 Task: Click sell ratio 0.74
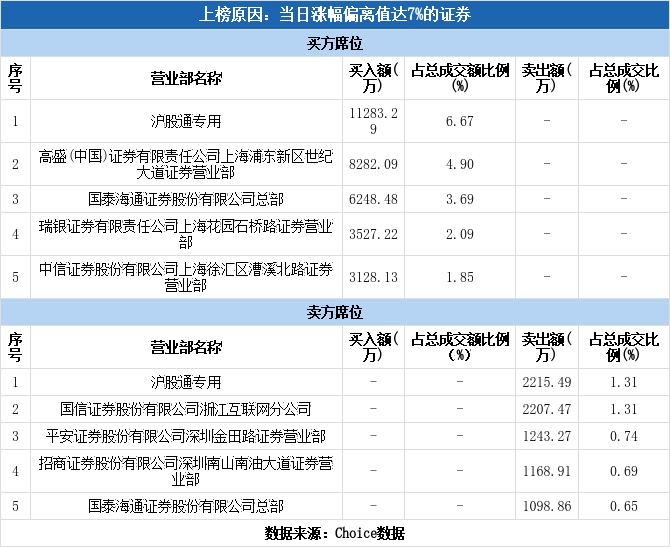click(x=624, y=436)
